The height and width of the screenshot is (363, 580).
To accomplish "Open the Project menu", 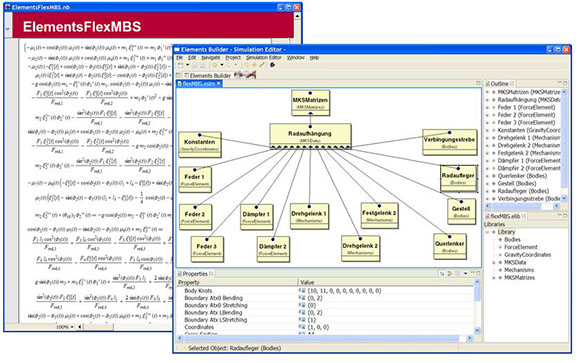I will pyautogui.click(x=233, y=58).
